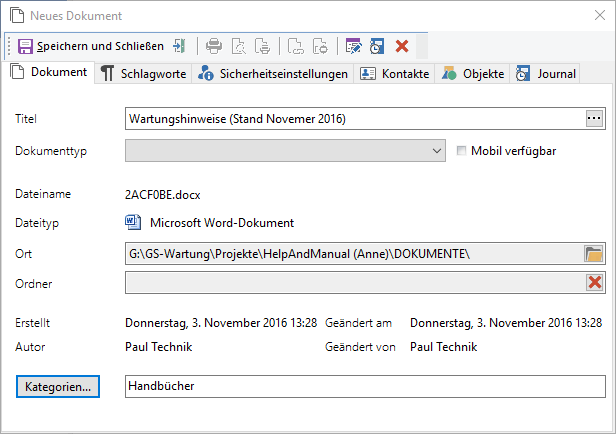Image resolution: width=616 pixels, height=434 pixels.
Task: Click the Geändert am date value
Action: click(506, 323)
